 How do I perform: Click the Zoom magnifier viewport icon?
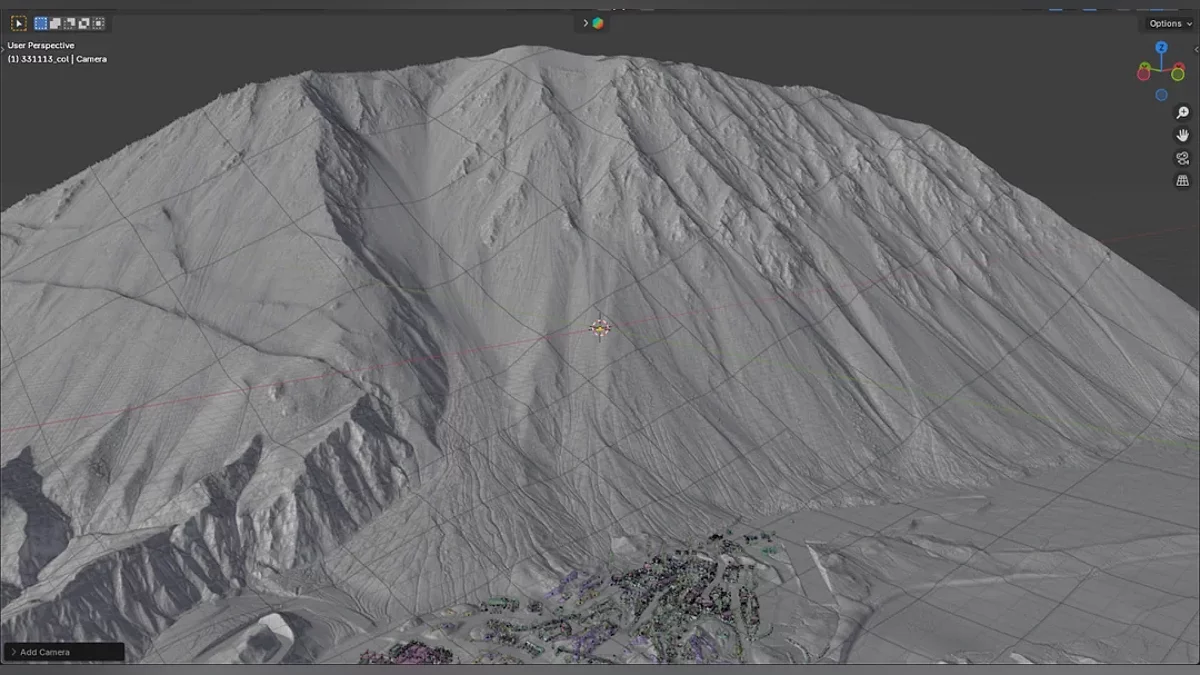click(x=1182, y=113)
